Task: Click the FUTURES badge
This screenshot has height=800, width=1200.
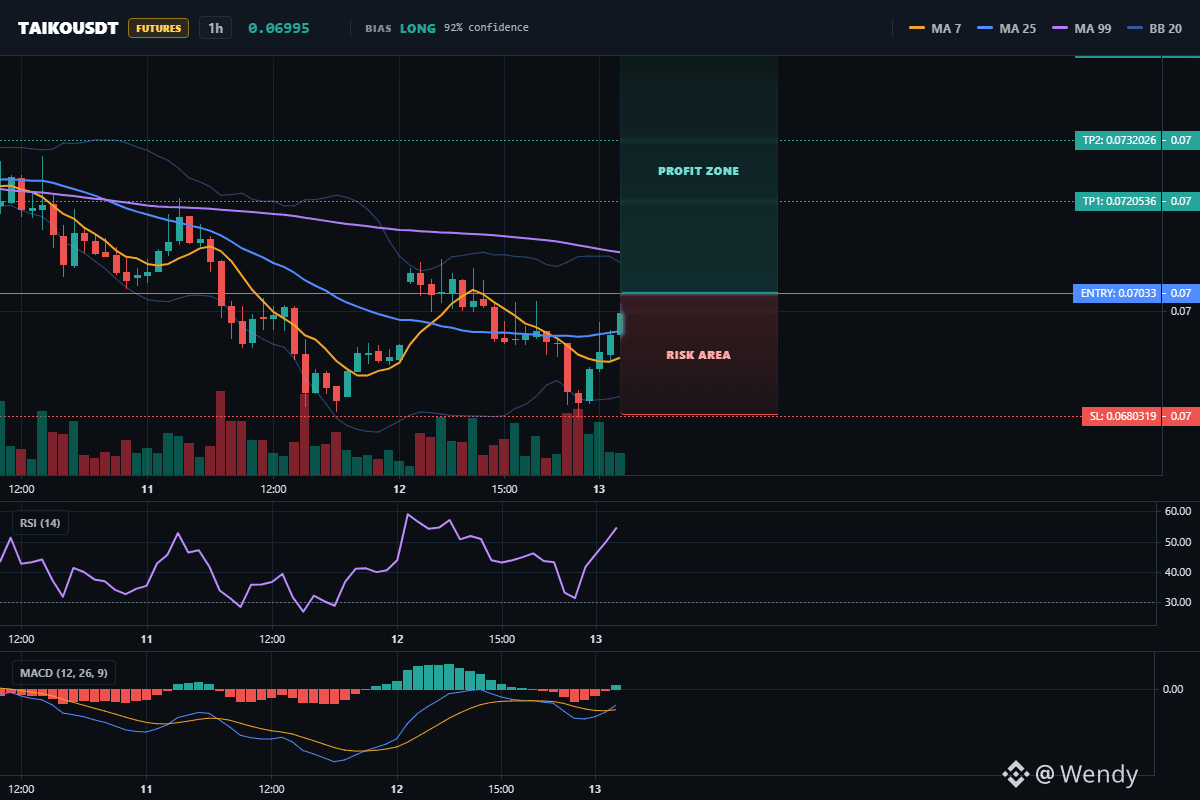Action: click(158, 28)
